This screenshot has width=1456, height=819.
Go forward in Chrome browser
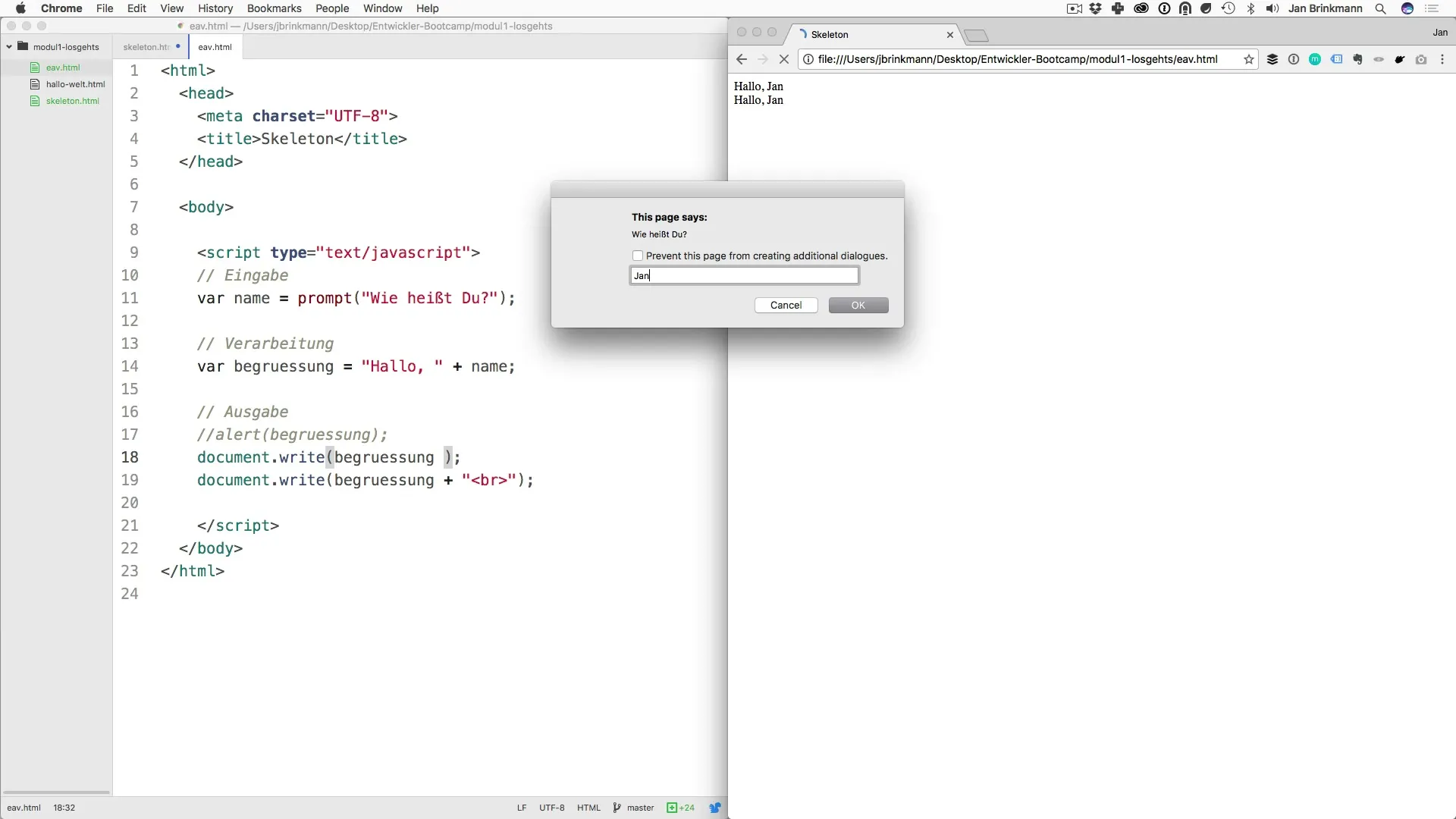pos(763,59)
